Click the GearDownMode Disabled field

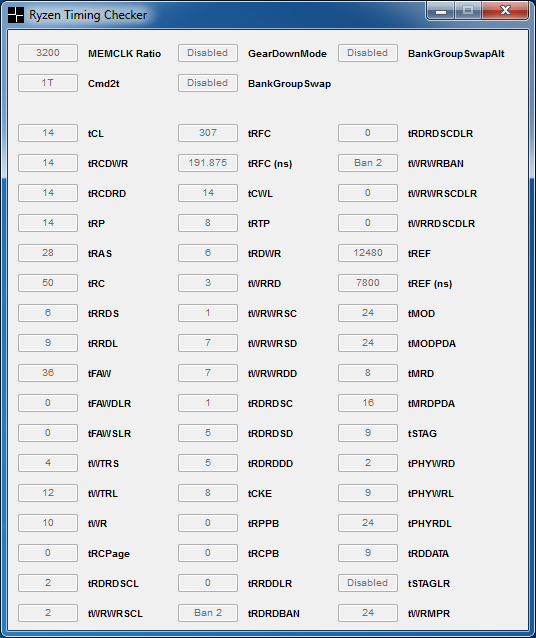[208, 53]
